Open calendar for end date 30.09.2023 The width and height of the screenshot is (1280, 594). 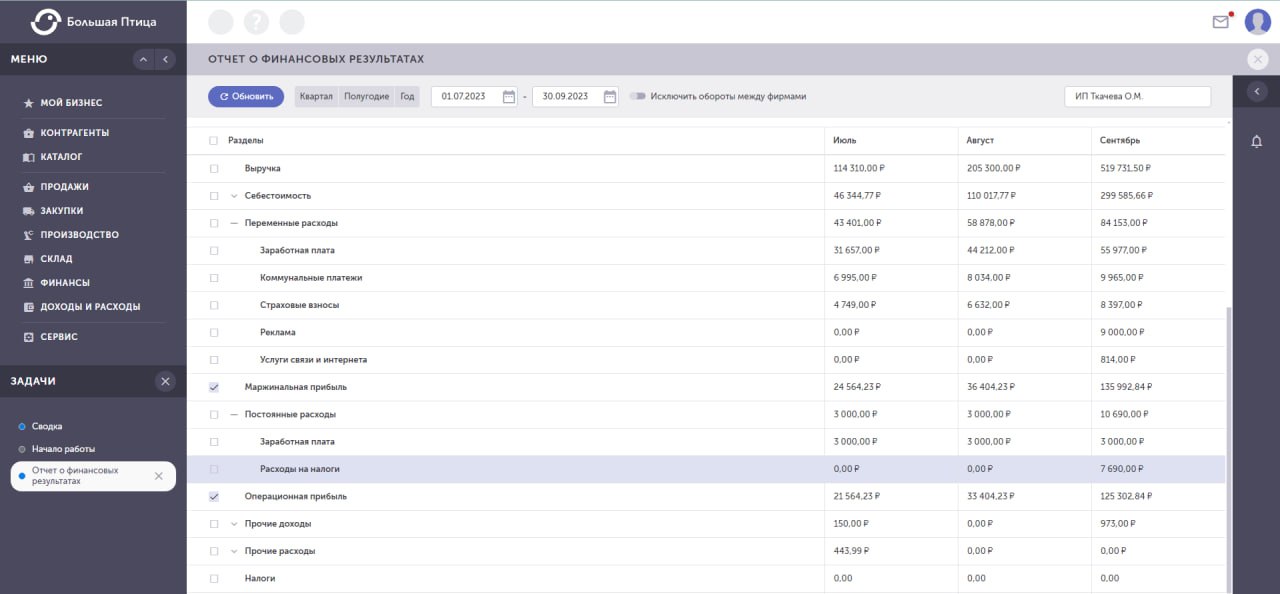point(610,97)
